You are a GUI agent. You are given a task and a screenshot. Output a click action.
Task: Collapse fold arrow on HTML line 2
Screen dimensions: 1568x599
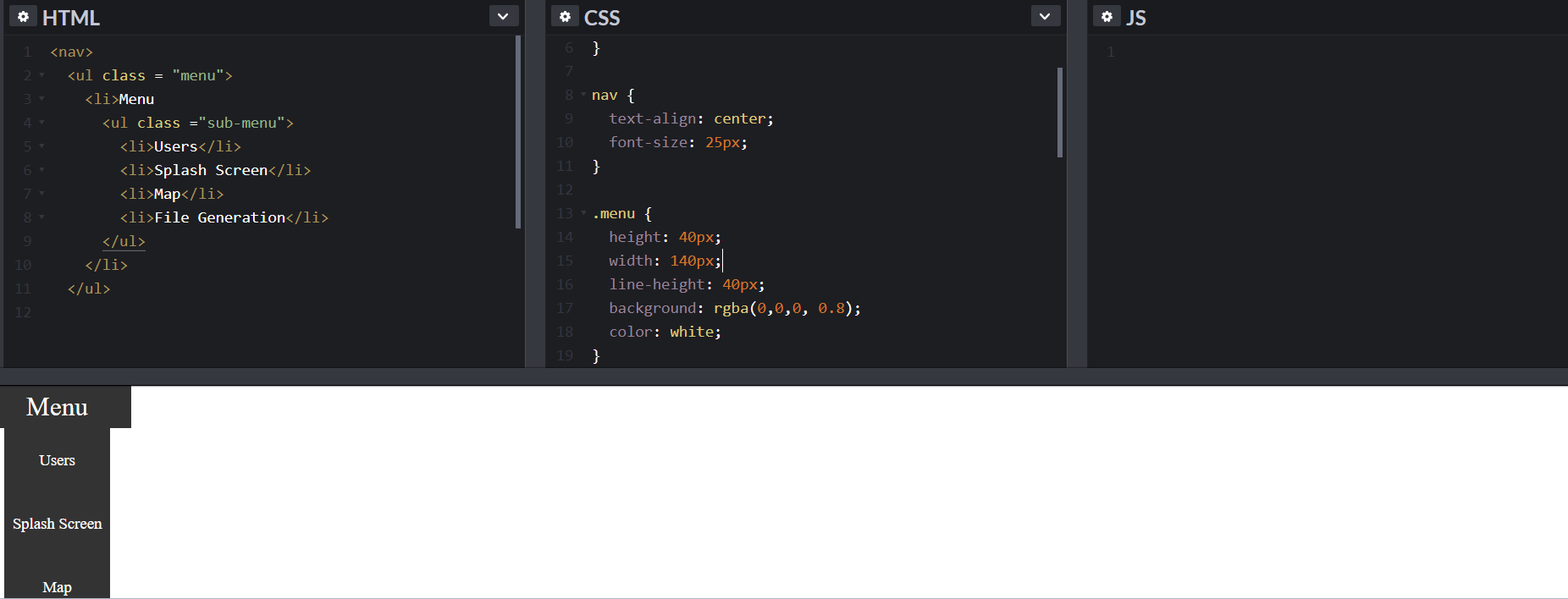[41, 75]
